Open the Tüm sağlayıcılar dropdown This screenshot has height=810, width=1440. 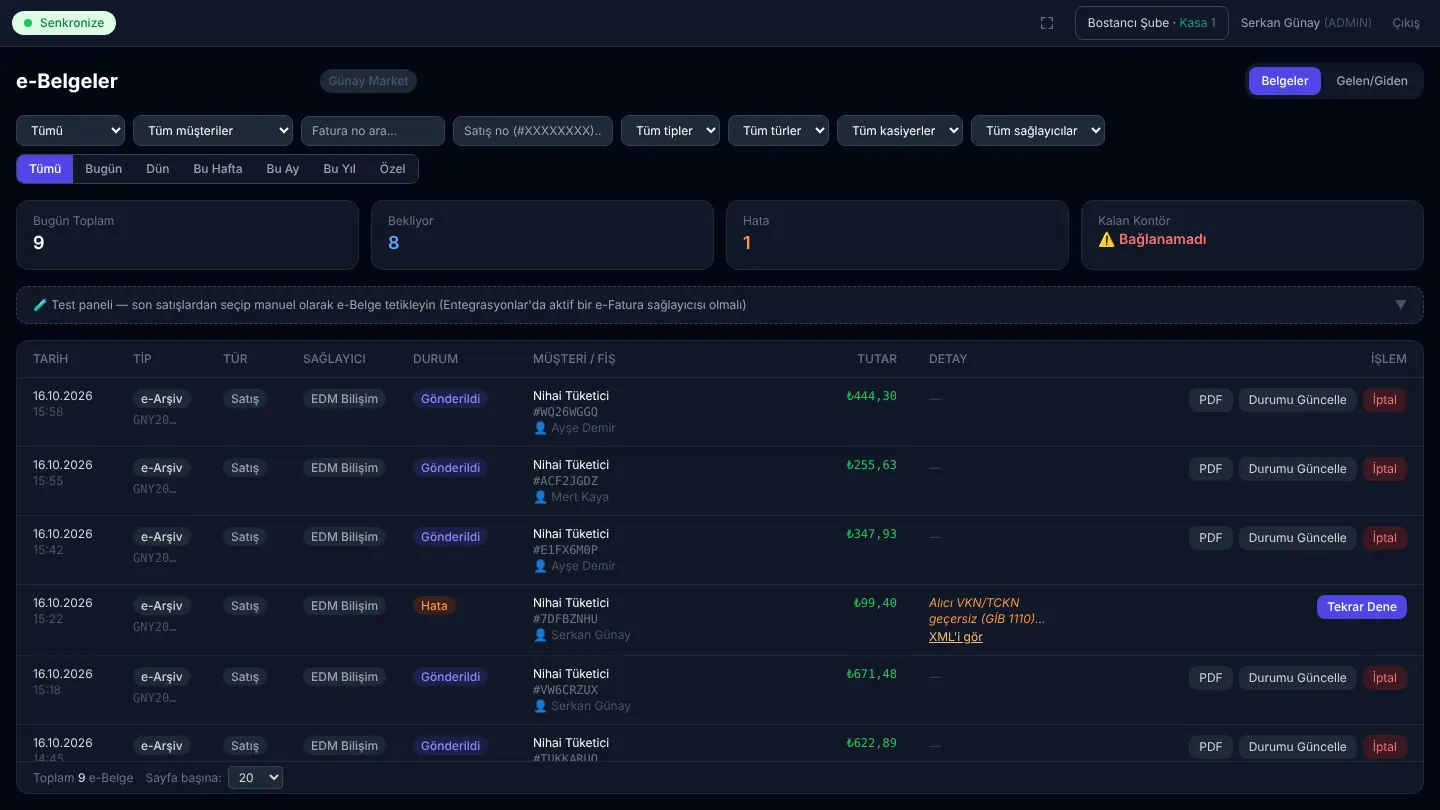click(1038, 131)
